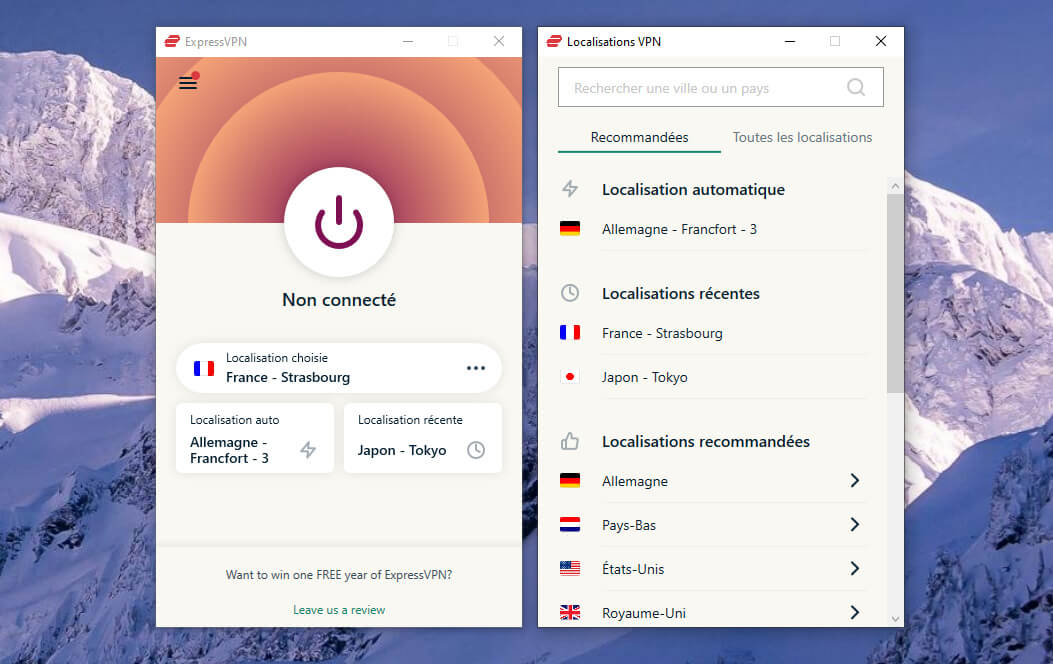1053x664 pixels.
Task: Connect to Allemagne - Francfort - 3 auto card
Action: pos(255,438)
